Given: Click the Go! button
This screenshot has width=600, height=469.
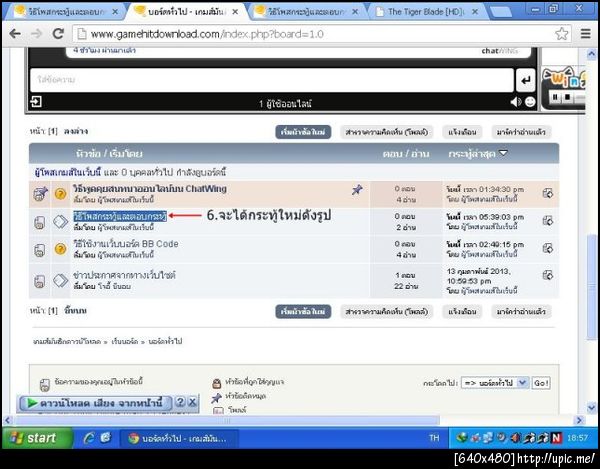Looking at the screenshot, I should coord(541,383).
